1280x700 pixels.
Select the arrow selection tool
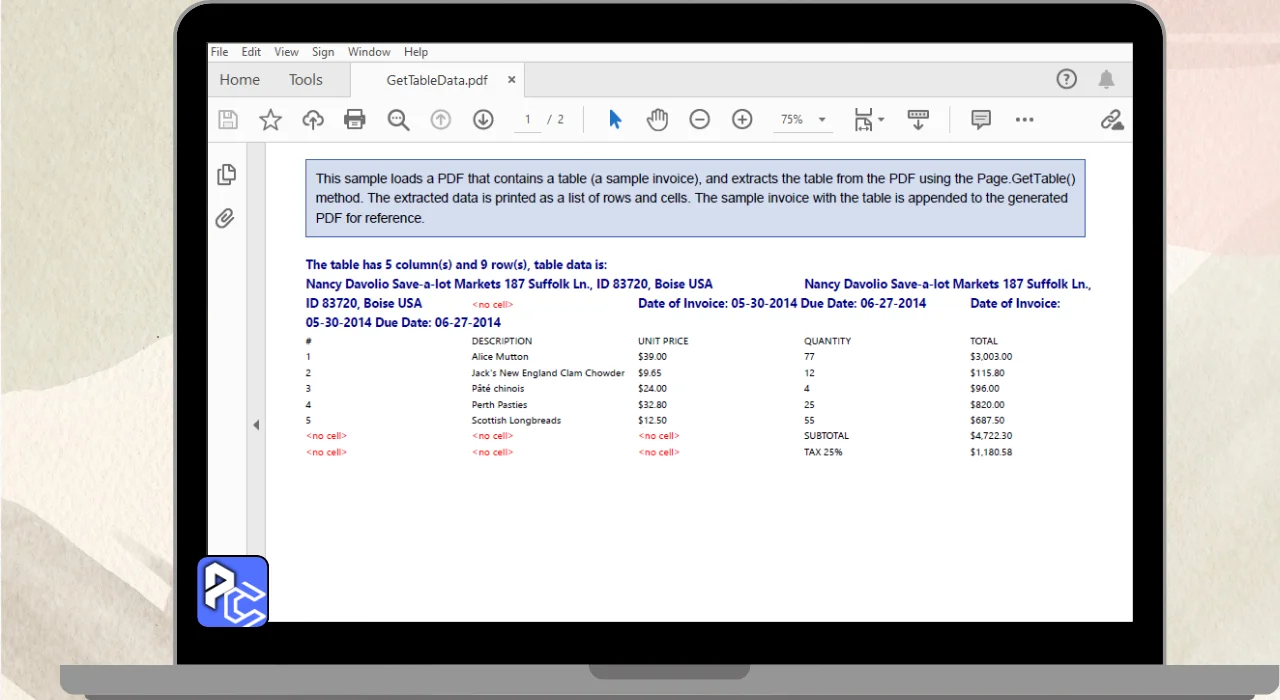615,120
